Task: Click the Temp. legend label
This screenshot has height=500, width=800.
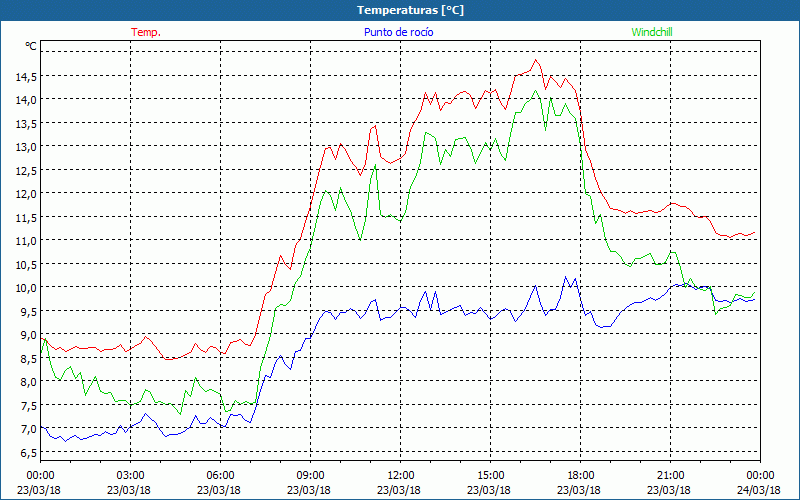Action: 146,32
